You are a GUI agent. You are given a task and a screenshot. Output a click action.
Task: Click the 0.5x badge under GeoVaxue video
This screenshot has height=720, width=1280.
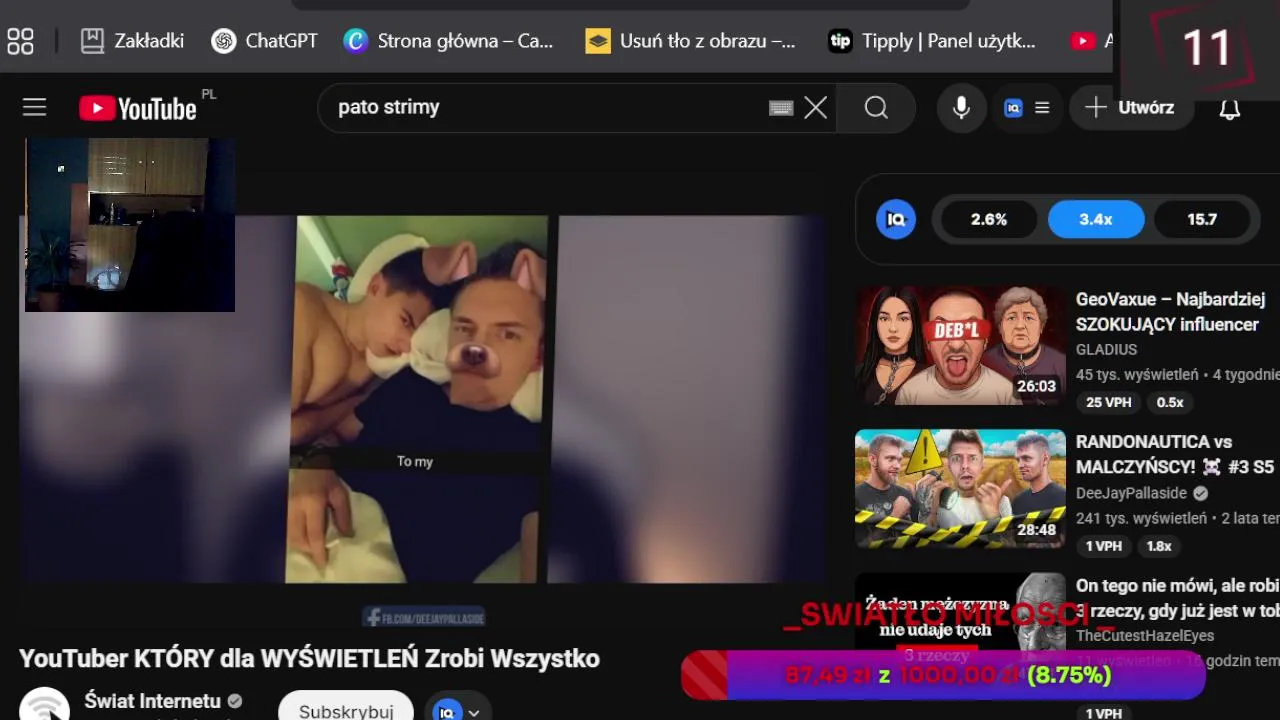1170,402
